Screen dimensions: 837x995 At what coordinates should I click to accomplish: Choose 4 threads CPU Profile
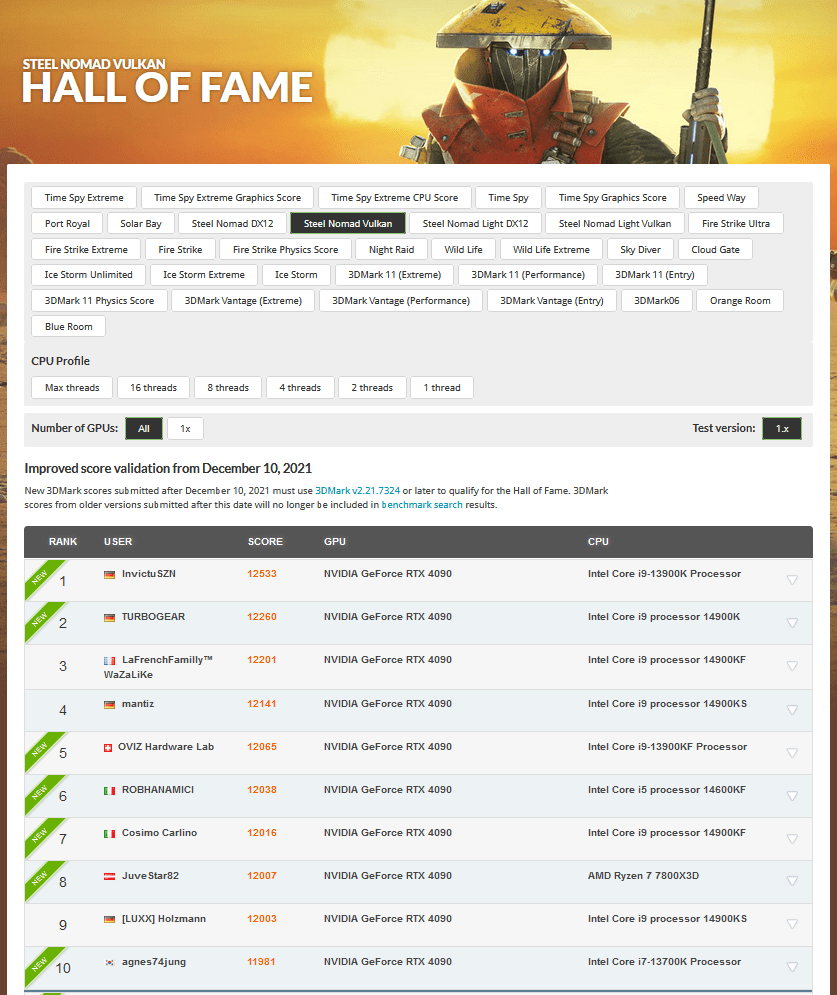coord(300,388)
